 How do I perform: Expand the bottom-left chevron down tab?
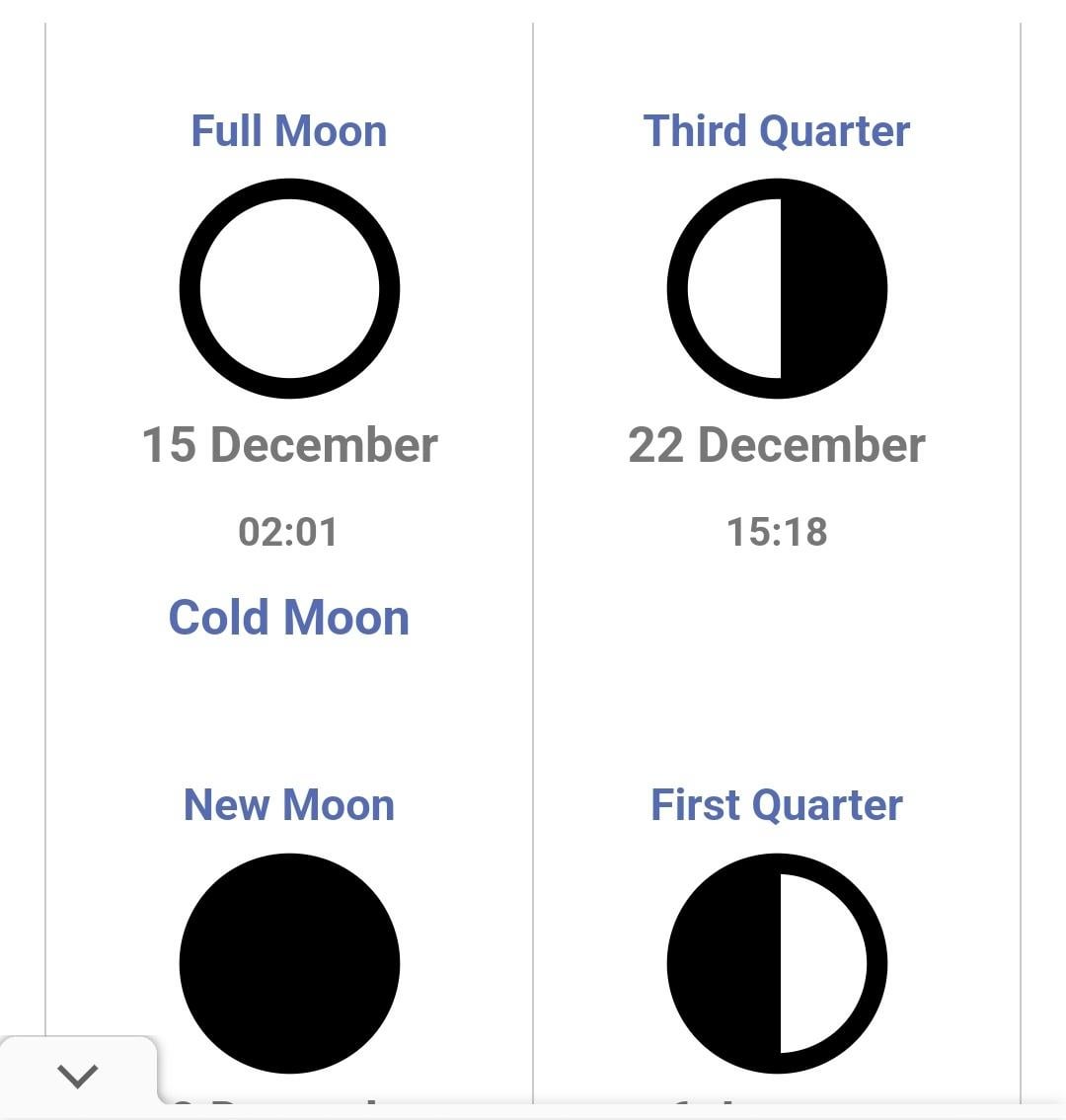78,1075
